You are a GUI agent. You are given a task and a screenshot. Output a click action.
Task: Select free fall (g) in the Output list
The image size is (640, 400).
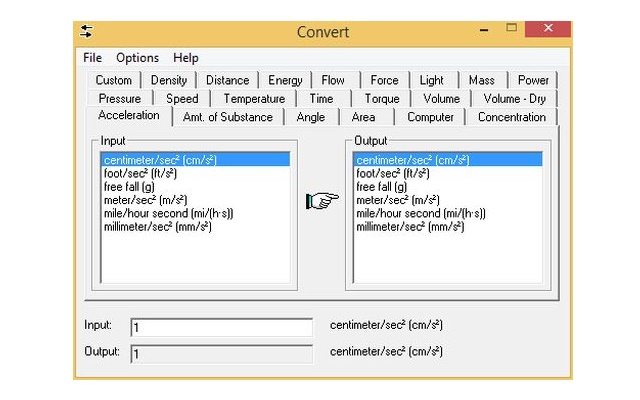[382, 186]
